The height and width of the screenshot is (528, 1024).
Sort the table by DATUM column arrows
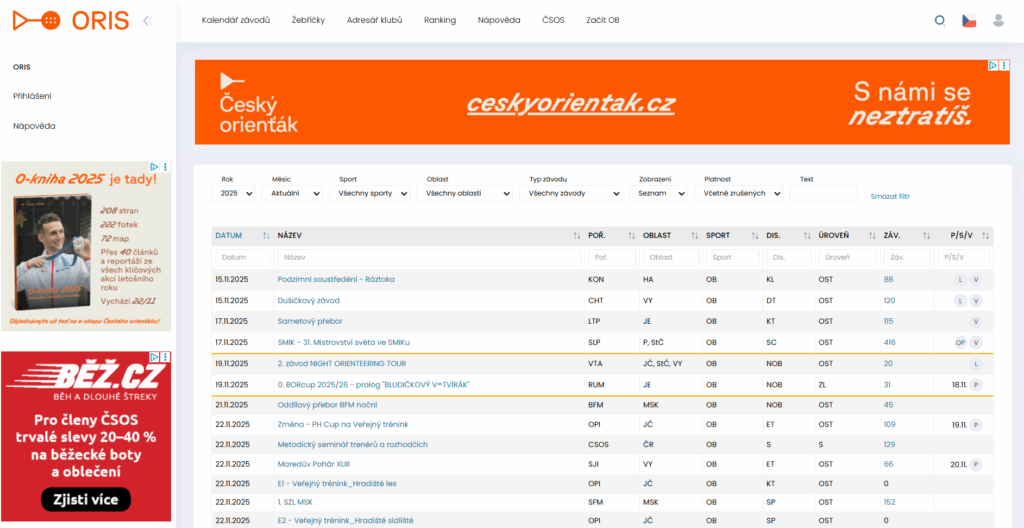tap(266, 236)
